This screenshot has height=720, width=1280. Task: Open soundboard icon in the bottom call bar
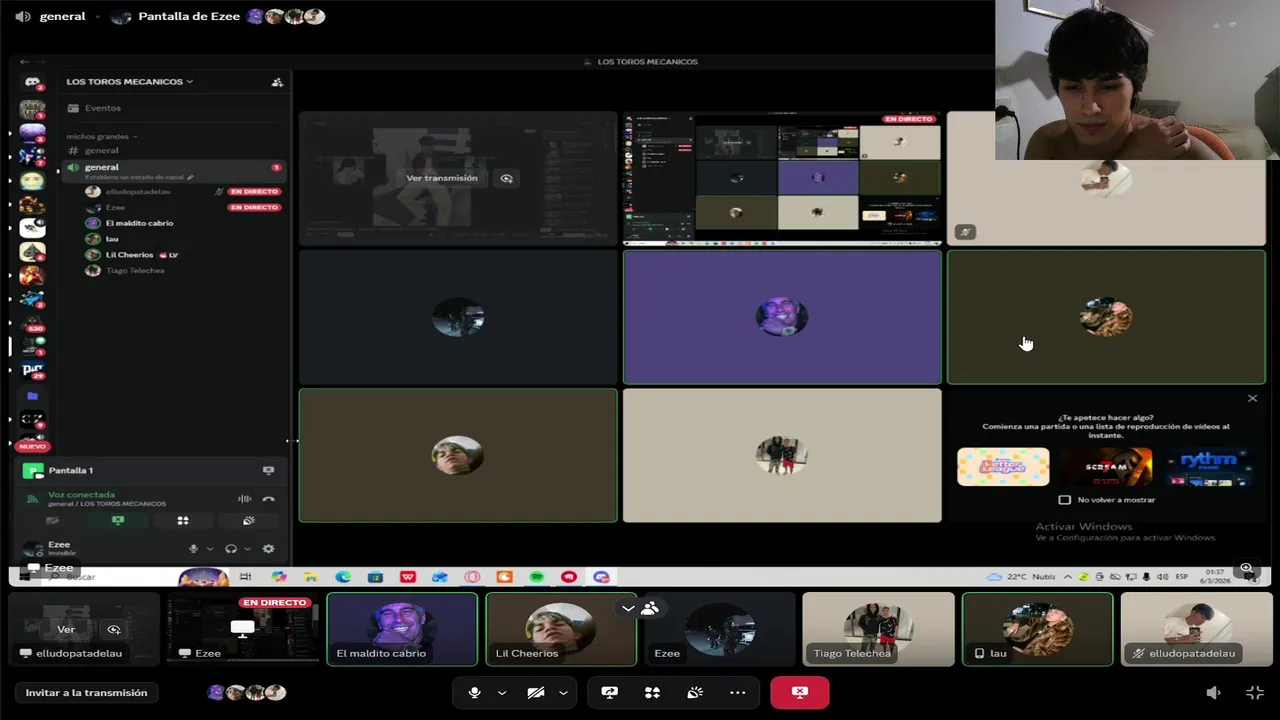click(695, 692)
